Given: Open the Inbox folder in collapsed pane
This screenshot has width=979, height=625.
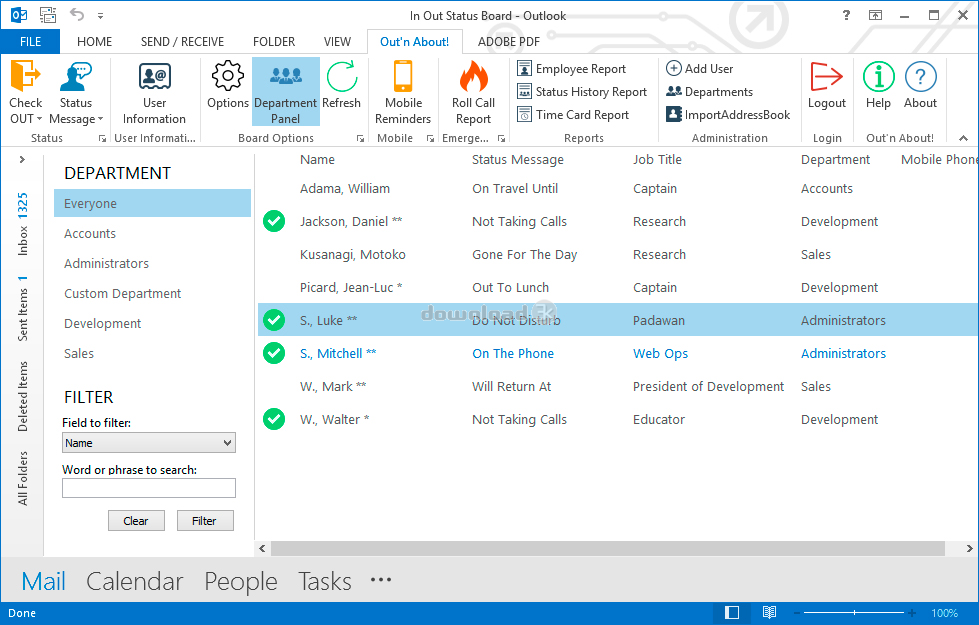Looking at the screenshot, I should pyautogui.click(x=22, y=224).
